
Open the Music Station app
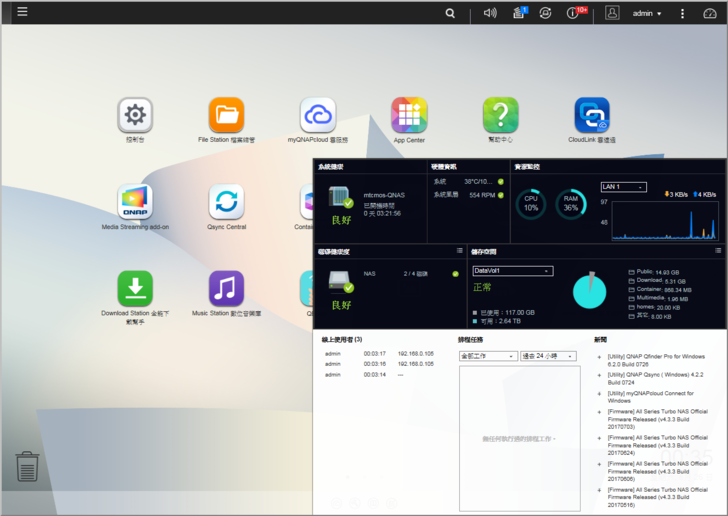(226, 289)
